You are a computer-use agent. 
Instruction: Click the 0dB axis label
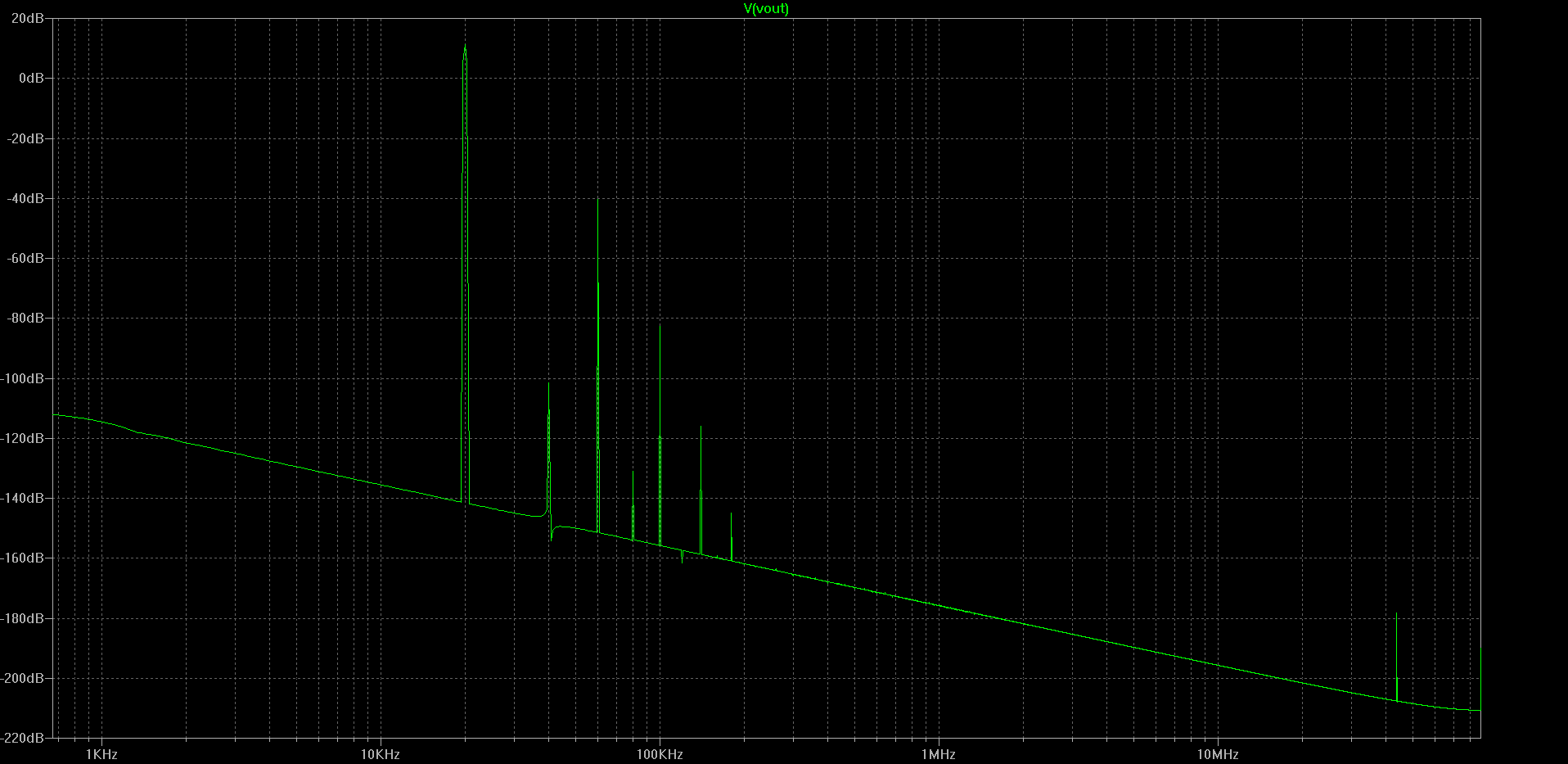(31, 78)
